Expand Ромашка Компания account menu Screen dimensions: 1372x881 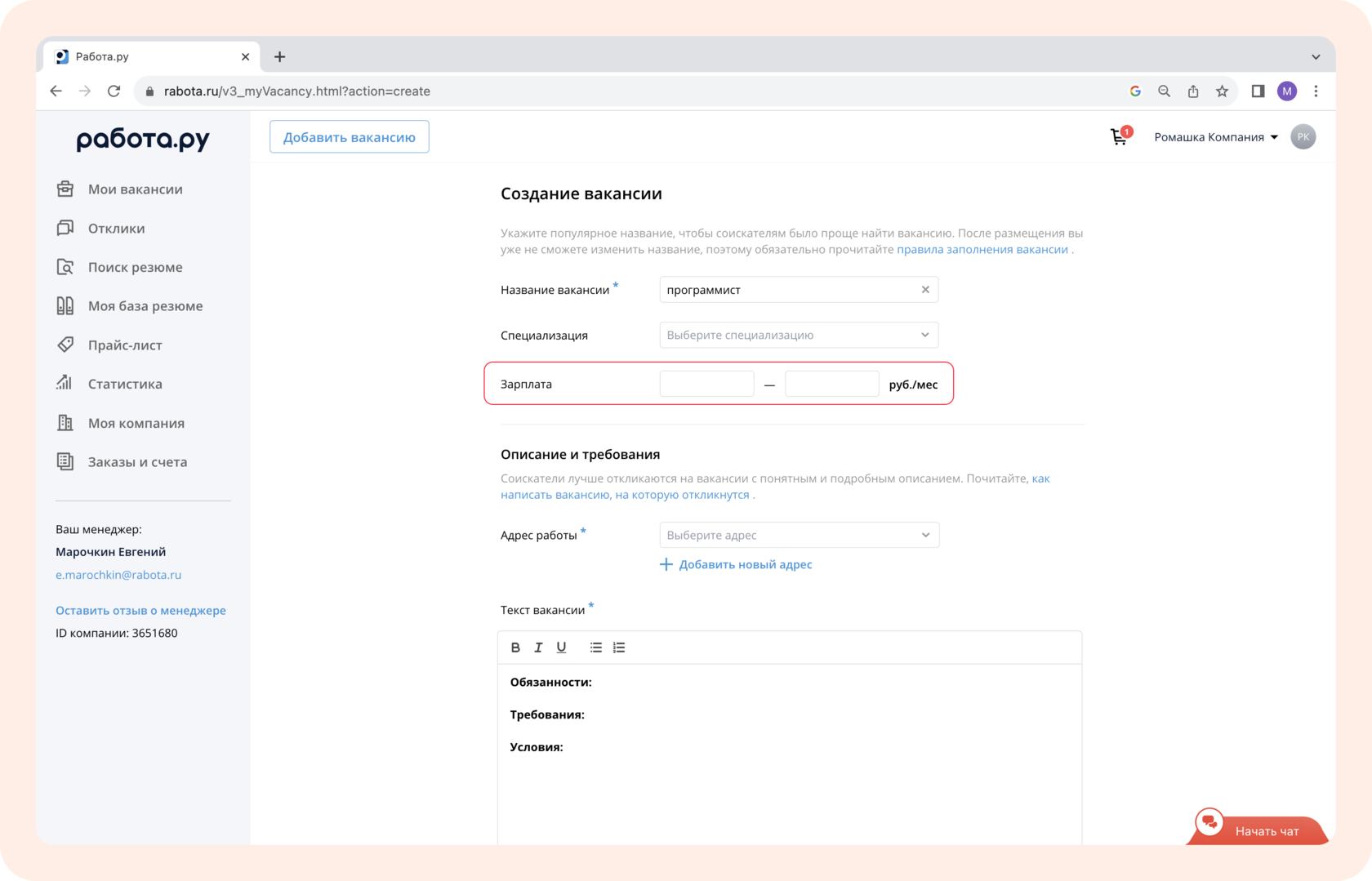coord(1215,137)
